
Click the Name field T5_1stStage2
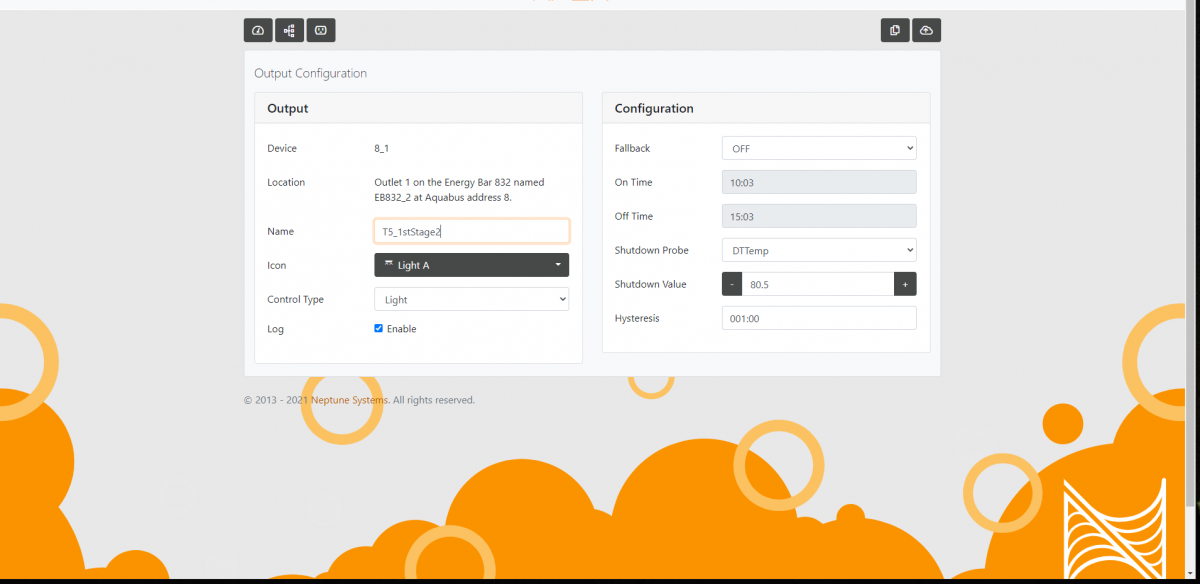click(x=472, y=231)
